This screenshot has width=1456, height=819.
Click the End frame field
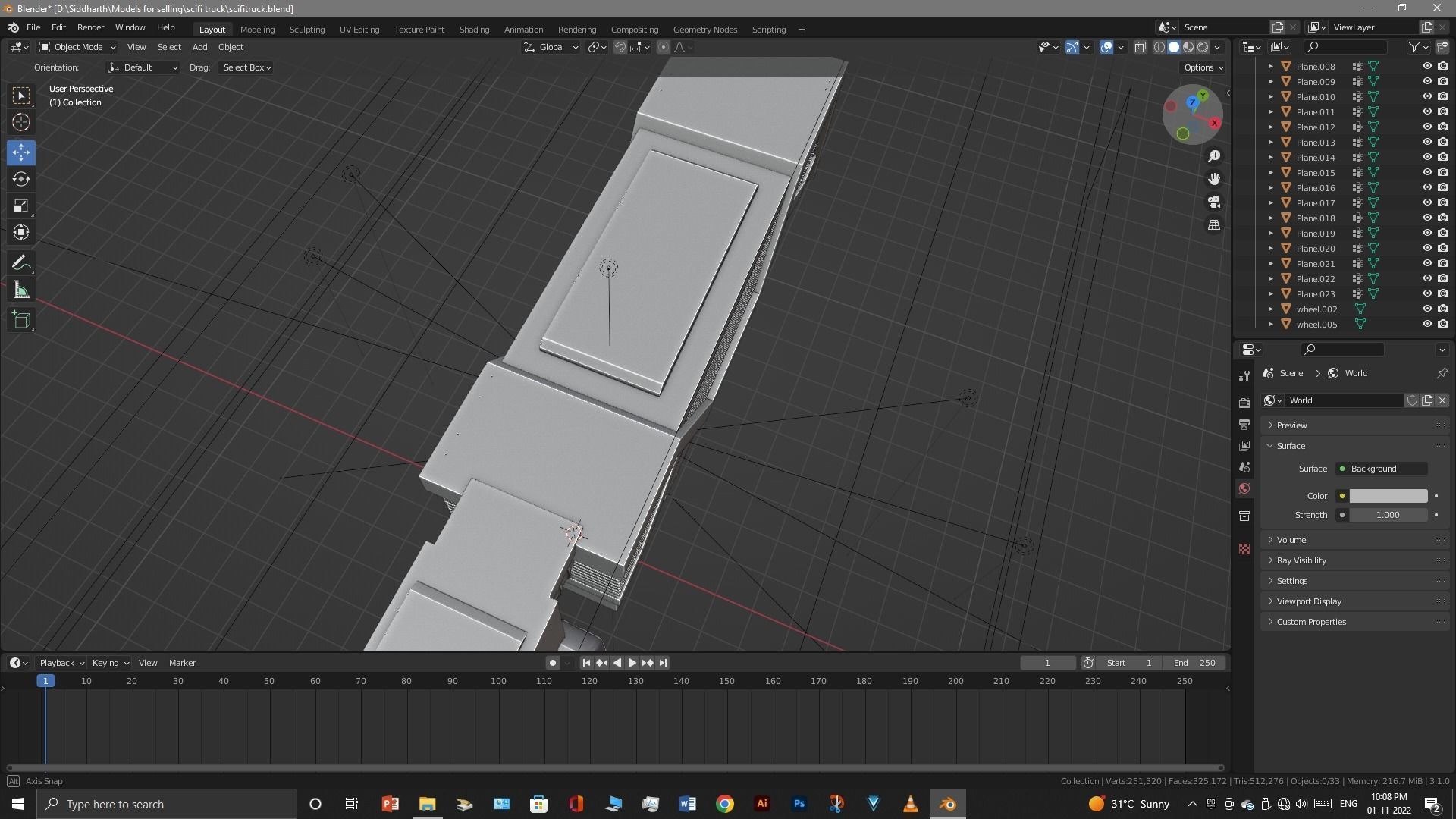click(x=1195, y=663)
